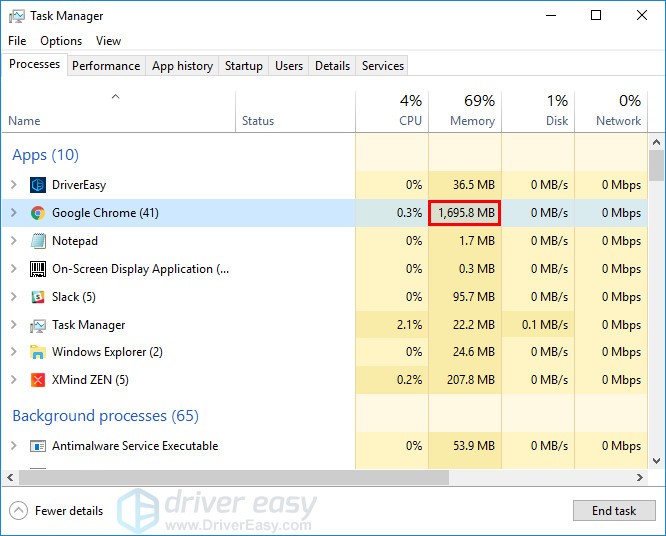Click the scroll right arrow
This screenshot has height=536, width=666.
click(640, 477)
